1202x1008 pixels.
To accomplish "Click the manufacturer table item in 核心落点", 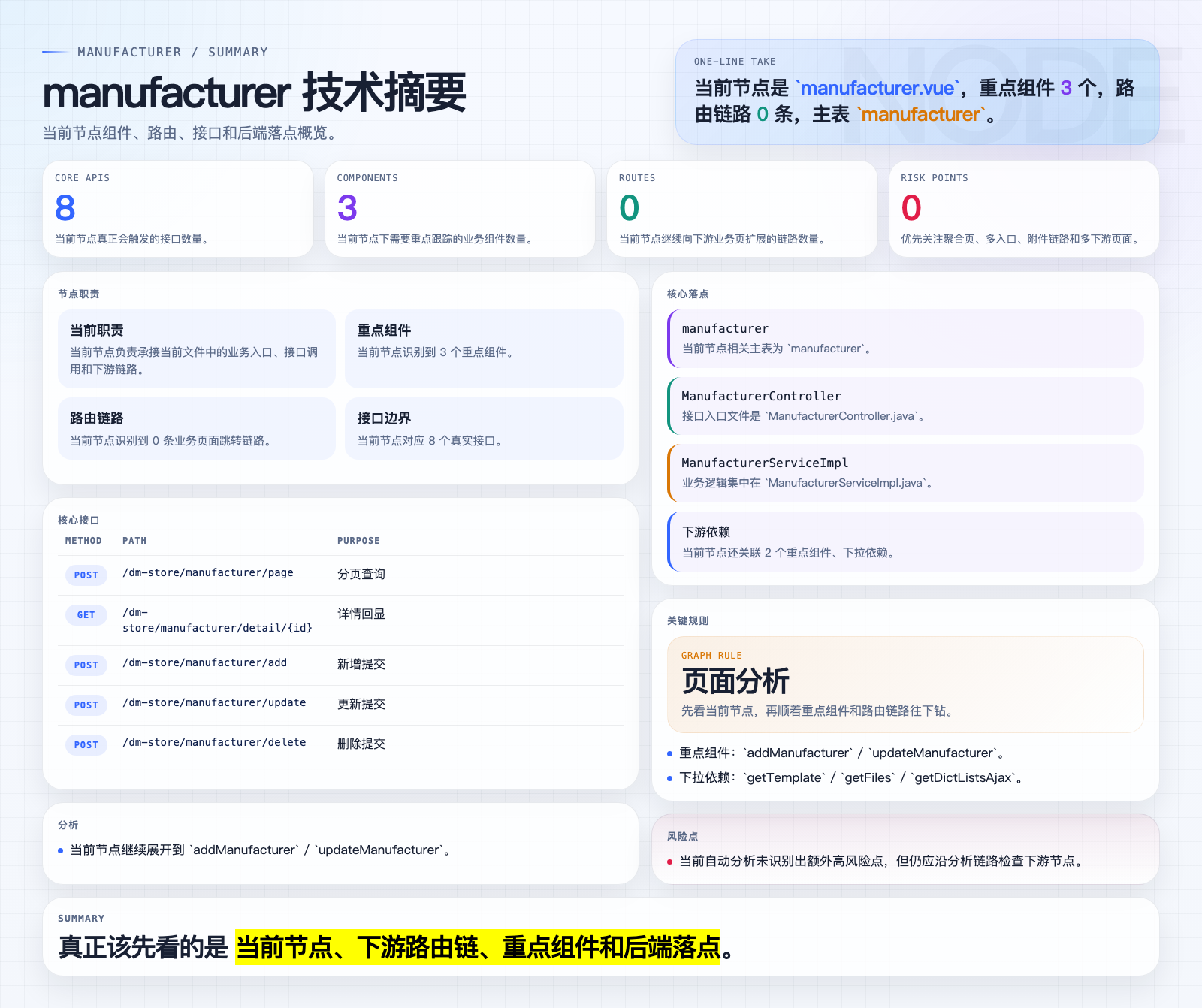I will [x=905, y=338].
